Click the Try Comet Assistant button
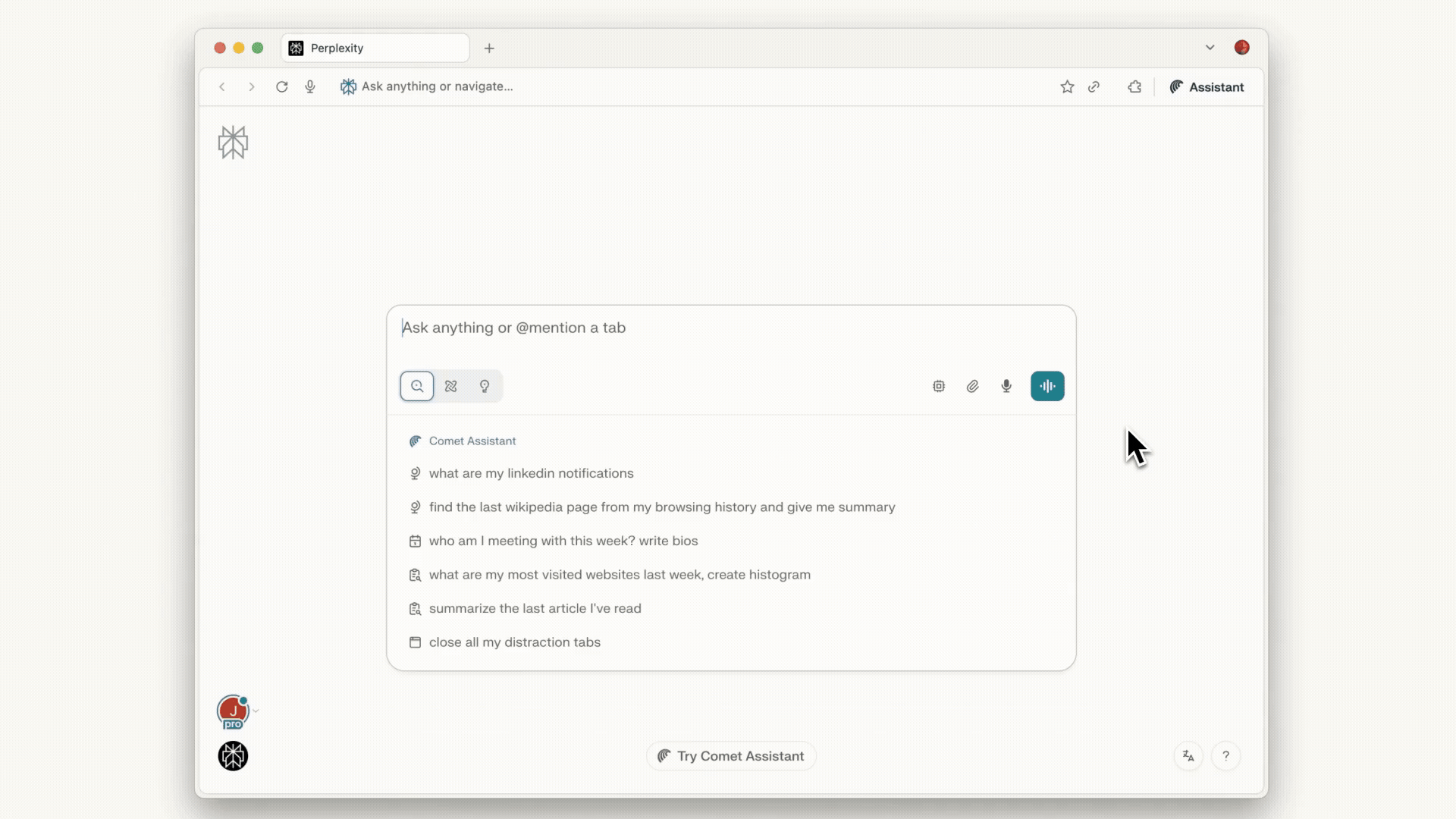This screenshot has width=1456, height=819. pyautogui.click(x=731, y=756)
